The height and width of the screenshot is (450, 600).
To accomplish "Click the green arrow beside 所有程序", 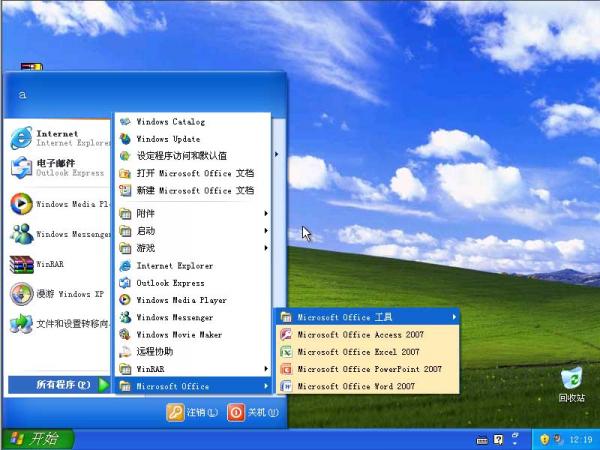I will pos(103,385).
